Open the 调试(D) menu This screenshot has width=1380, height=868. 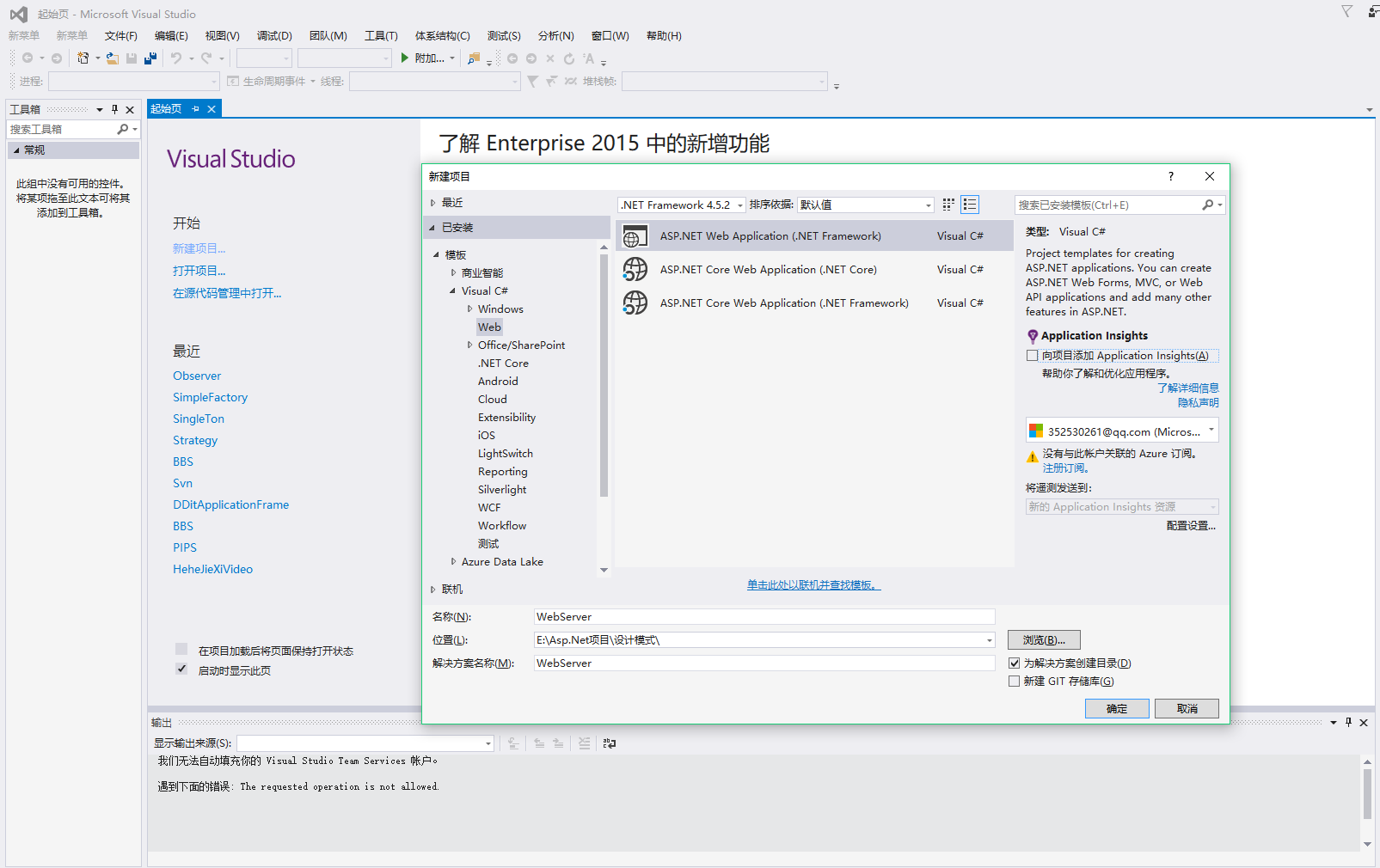(273, 36)
